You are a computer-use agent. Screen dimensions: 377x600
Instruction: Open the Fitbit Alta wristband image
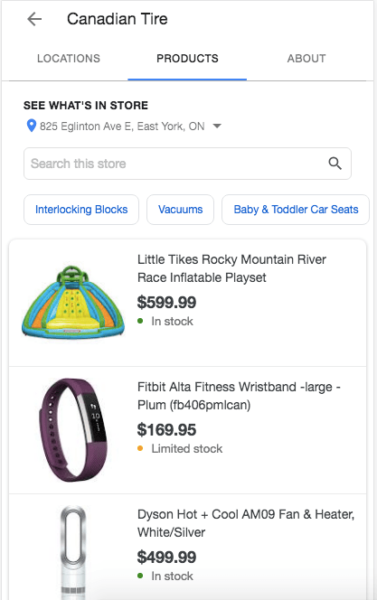pos(73,429)
